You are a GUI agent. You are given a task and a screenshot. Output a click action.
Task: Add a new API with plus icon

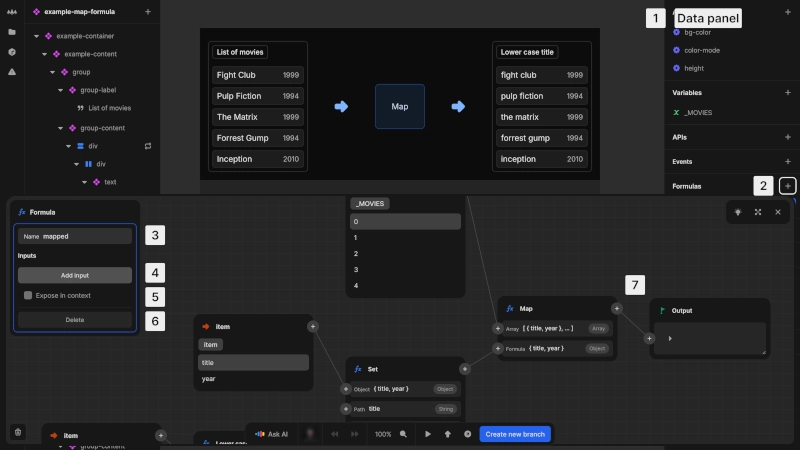[x=788, y=137]
